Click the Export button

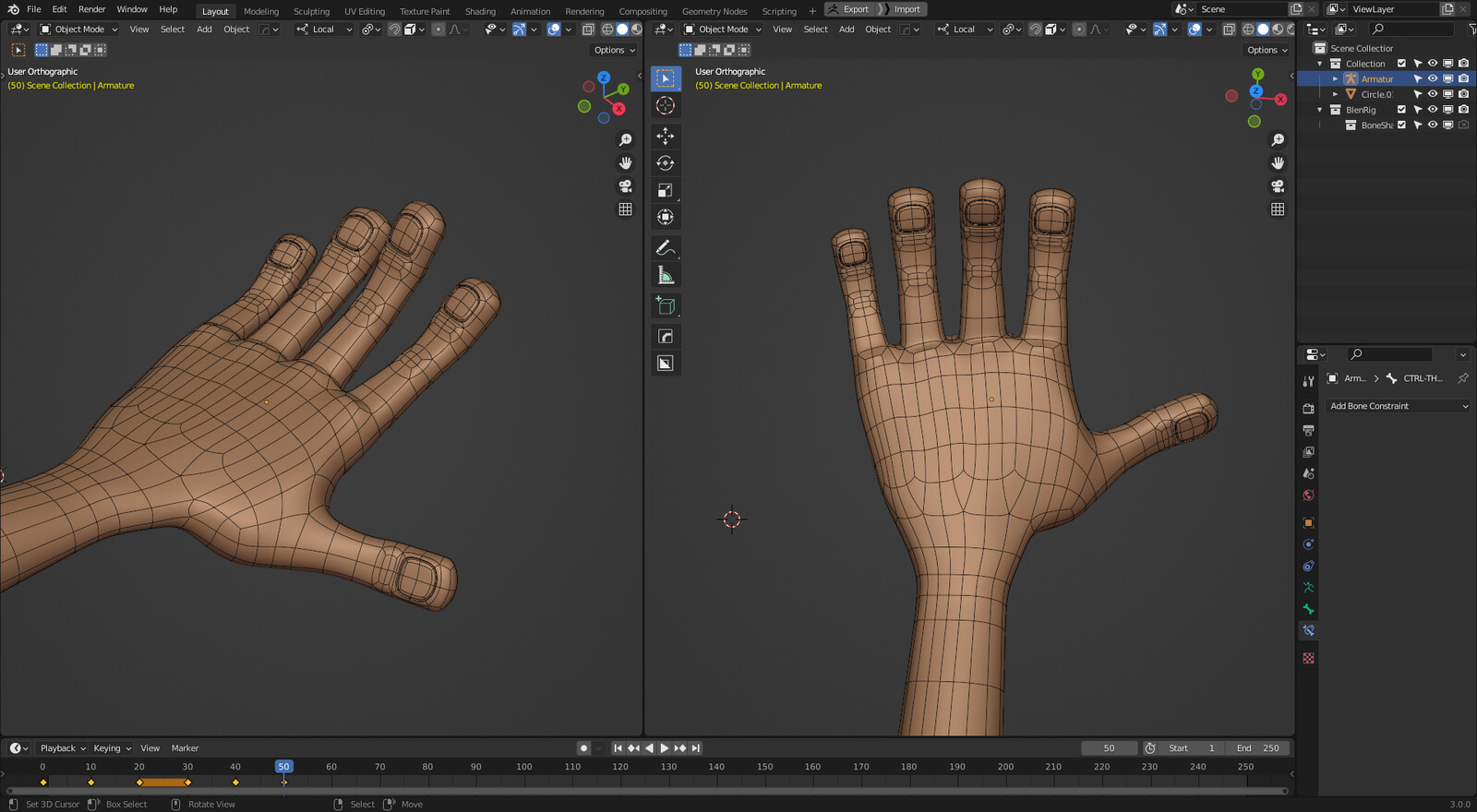(x=850, y=9)
